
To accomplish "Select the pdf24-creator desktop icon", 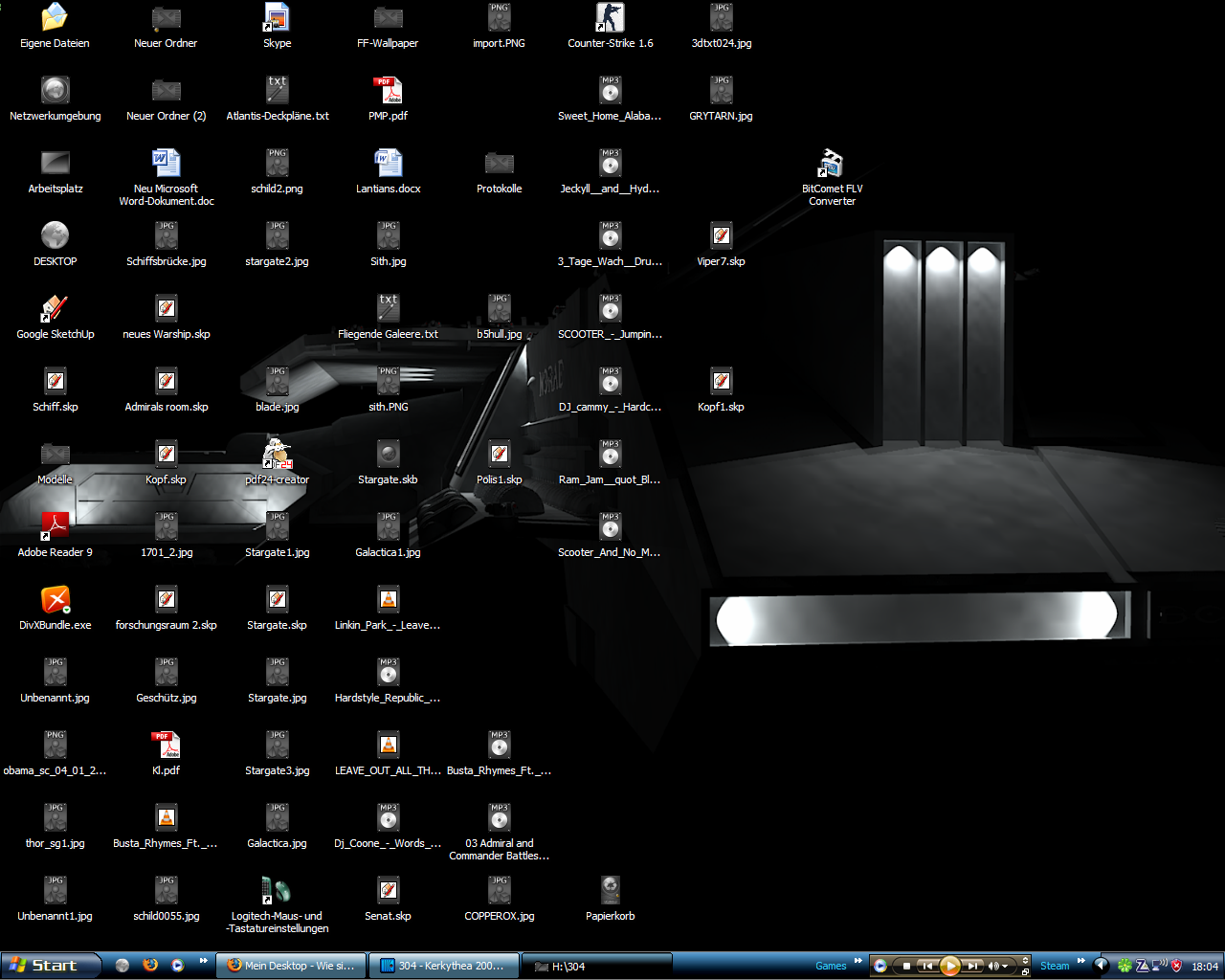I will [x=277, y=455].
